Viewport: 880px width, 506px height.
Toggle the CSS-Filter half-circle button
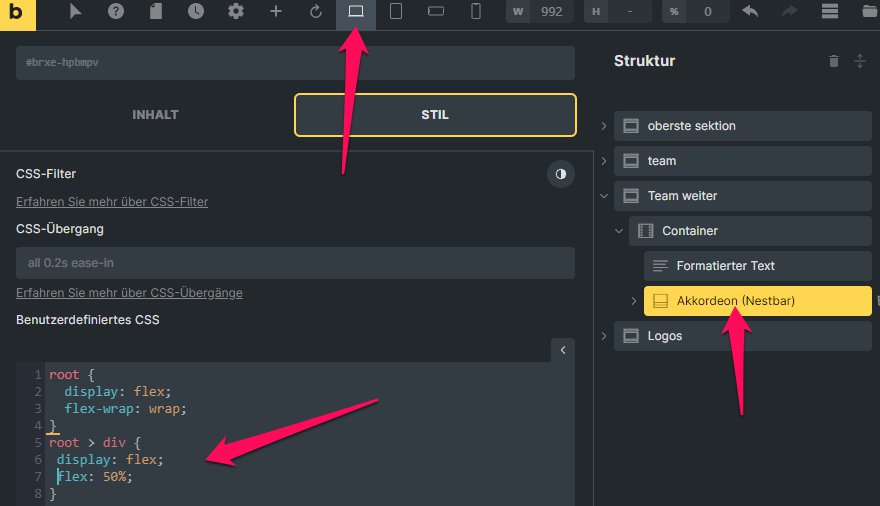tap(561, 174)
